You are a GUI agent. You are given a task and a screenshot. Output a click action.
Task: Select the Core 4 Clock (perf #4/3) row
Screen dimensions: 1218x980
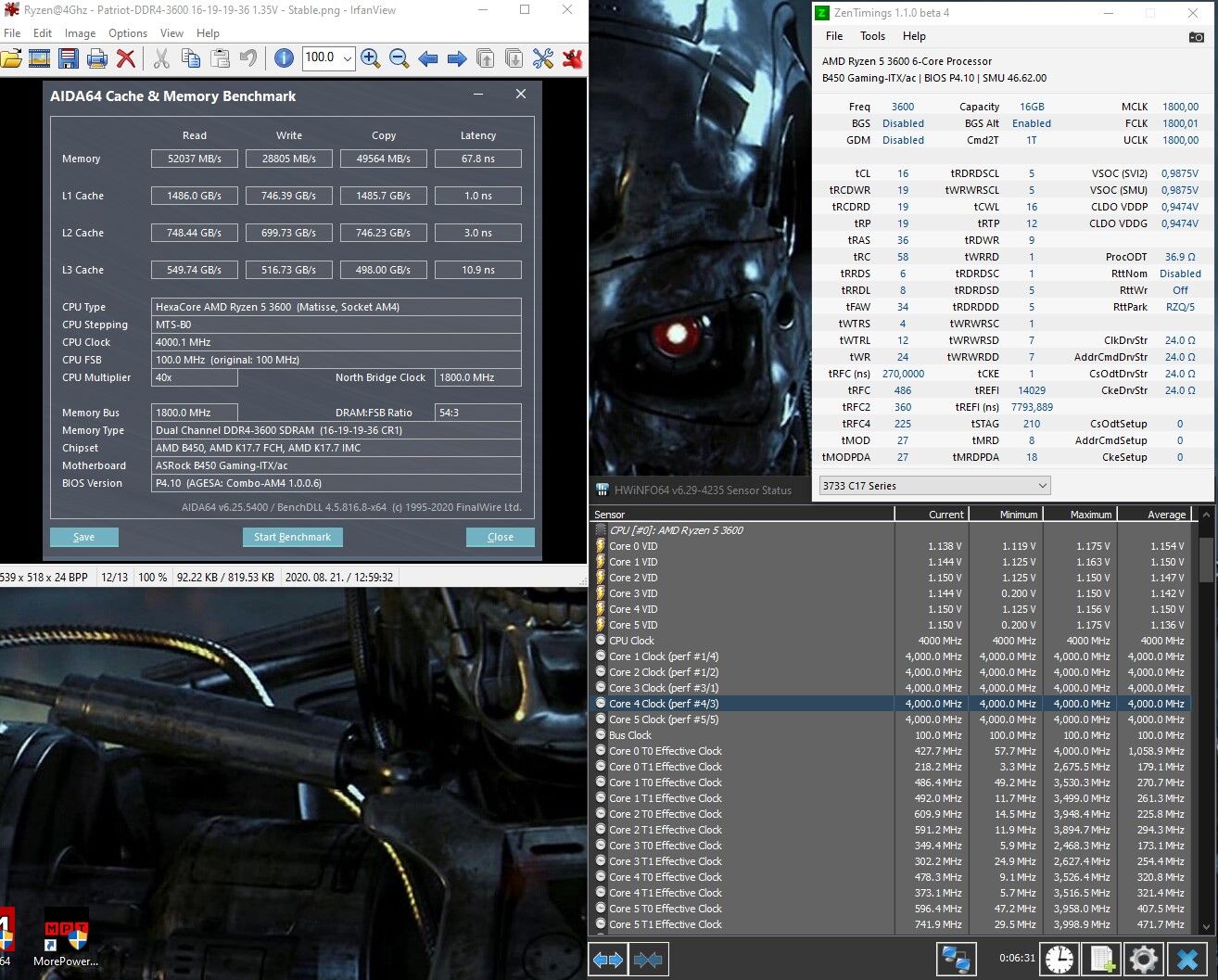[x=890, y=704]
